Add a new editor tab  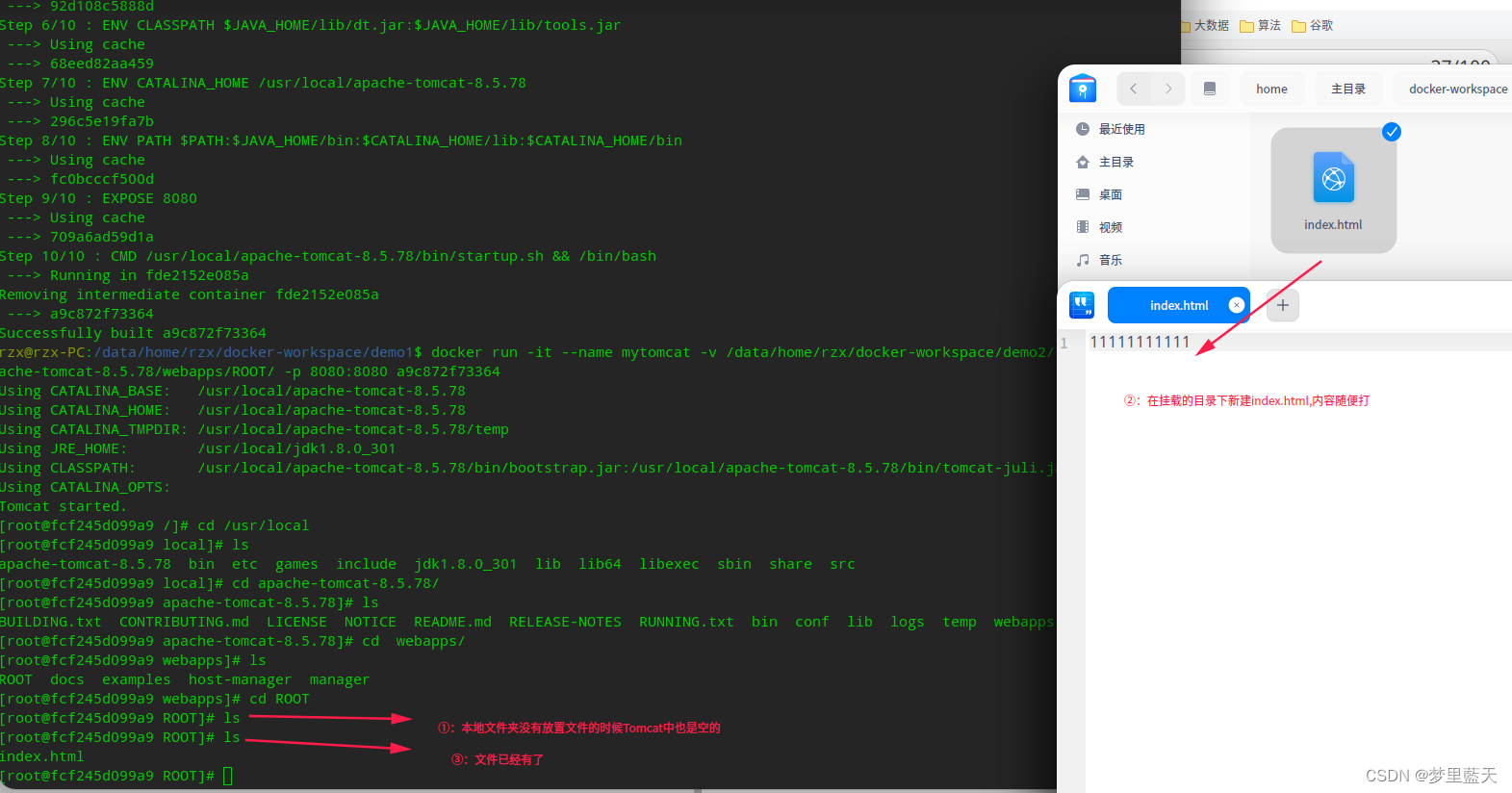(x=1282, y=305)
